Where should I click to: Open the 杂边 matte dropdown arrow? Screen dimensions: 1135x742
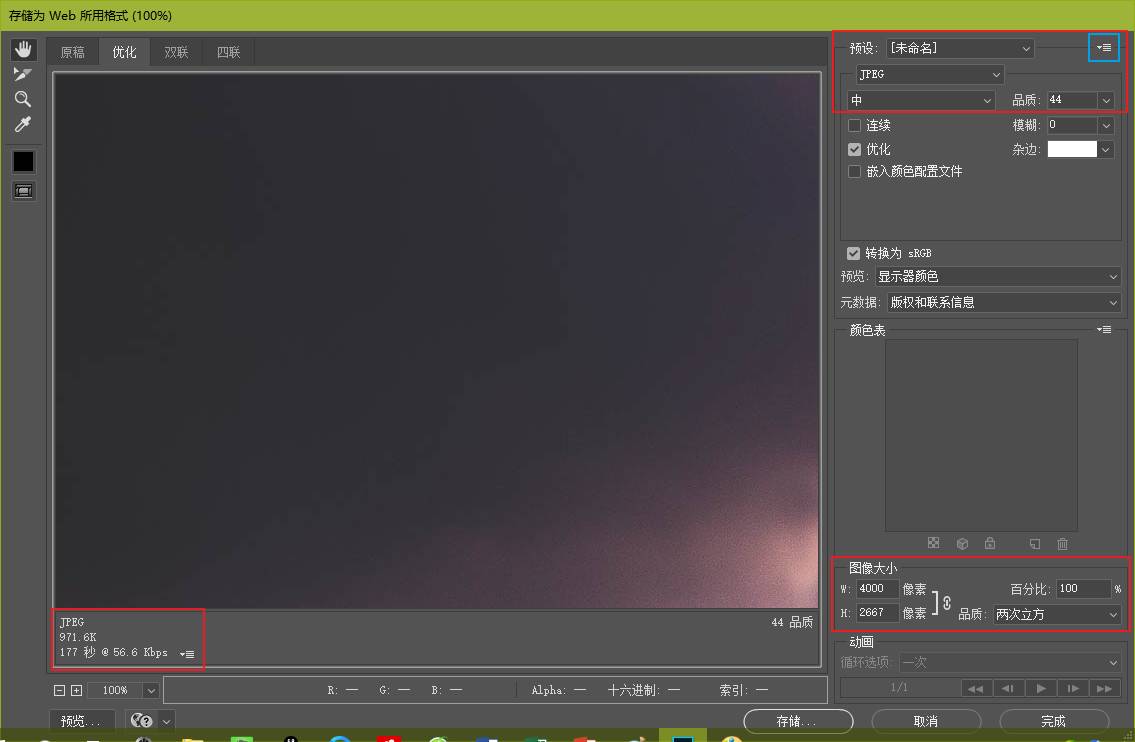click(1105, 150)
